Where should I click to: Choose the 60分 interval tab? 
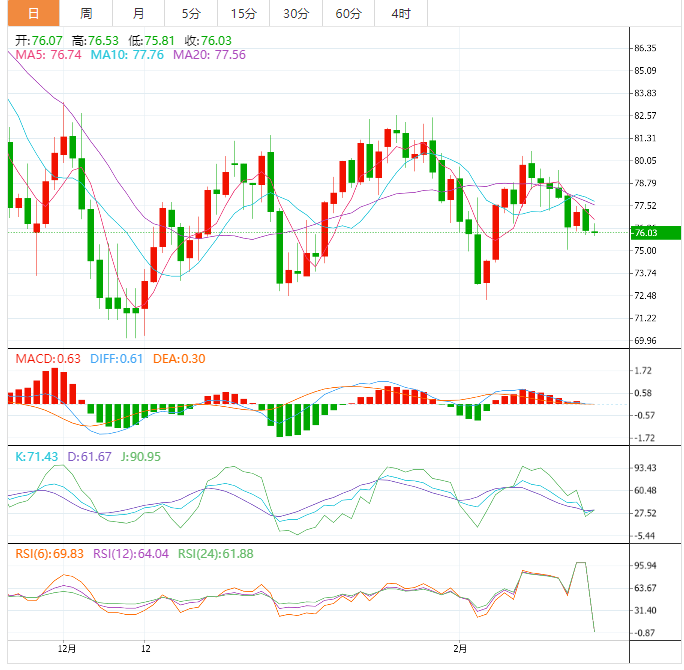tap(349, 13)
